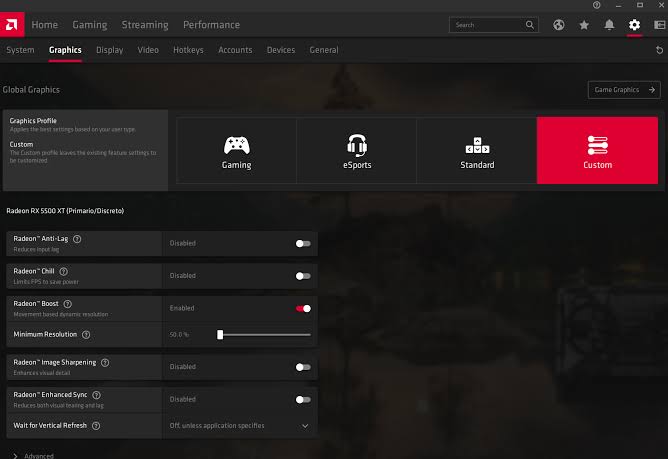
Task: Open help for Radeon Enhanced Sync
Action: coord(96,395)
